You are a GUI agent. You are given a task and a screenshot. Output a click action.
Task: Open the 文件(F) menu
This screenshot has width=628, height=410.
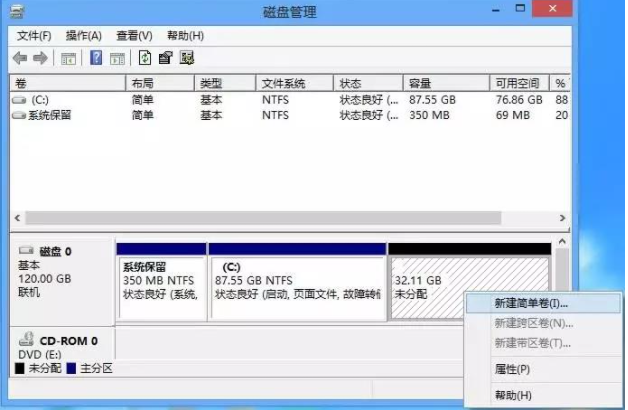(36, 36)
